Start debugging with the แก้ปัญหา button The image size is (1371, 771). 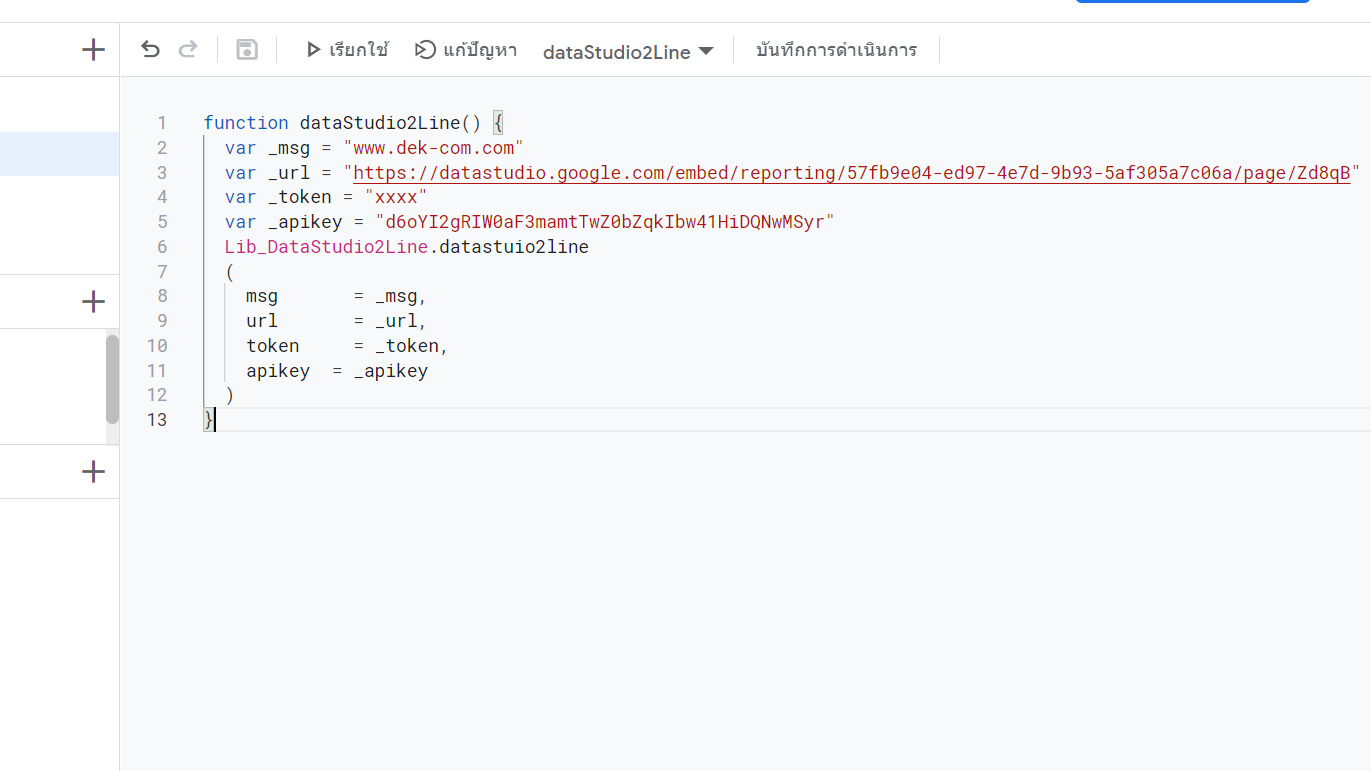466,50
